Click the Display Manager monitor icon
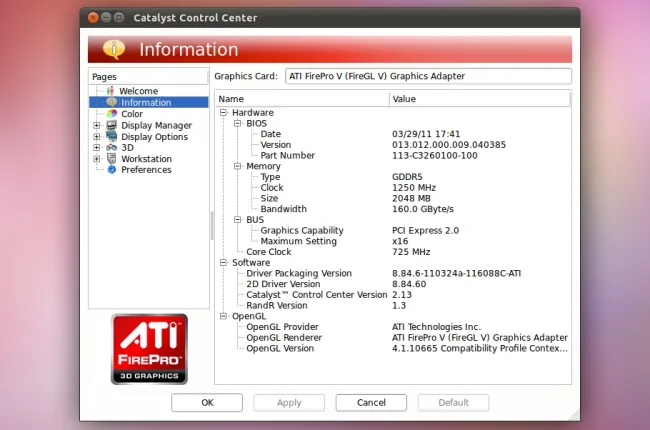The image size is (650, 430). [x=112, y=125]
